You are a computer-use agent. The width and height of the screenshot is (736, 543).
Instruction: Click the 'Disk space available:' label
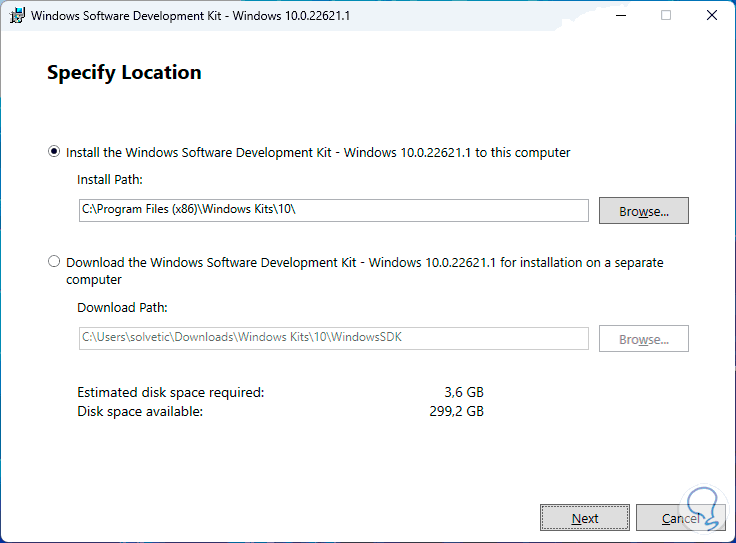pos(140,412)
